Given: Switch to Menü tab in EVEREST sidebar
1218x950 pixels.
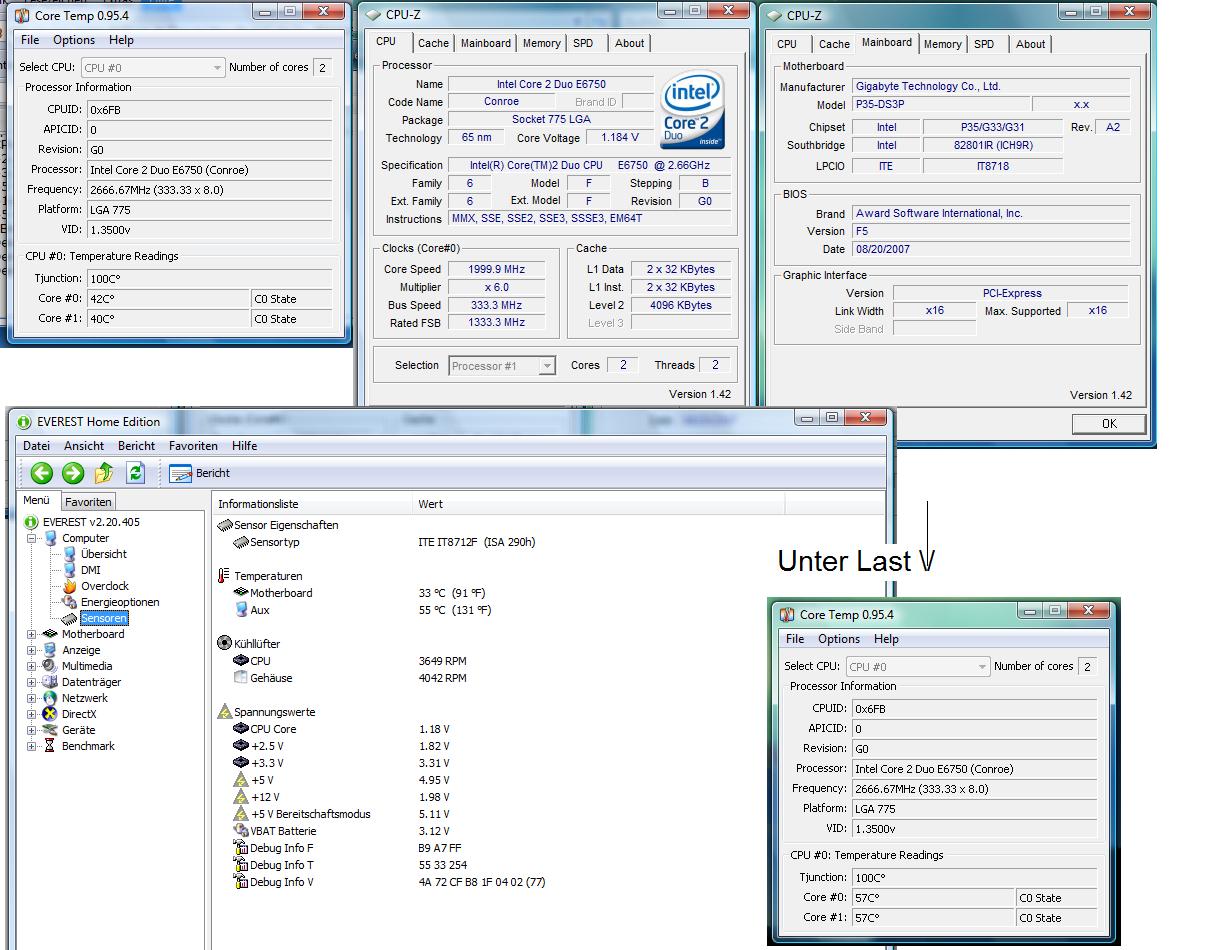Looking at the screenshot, I should coord(37,500).
